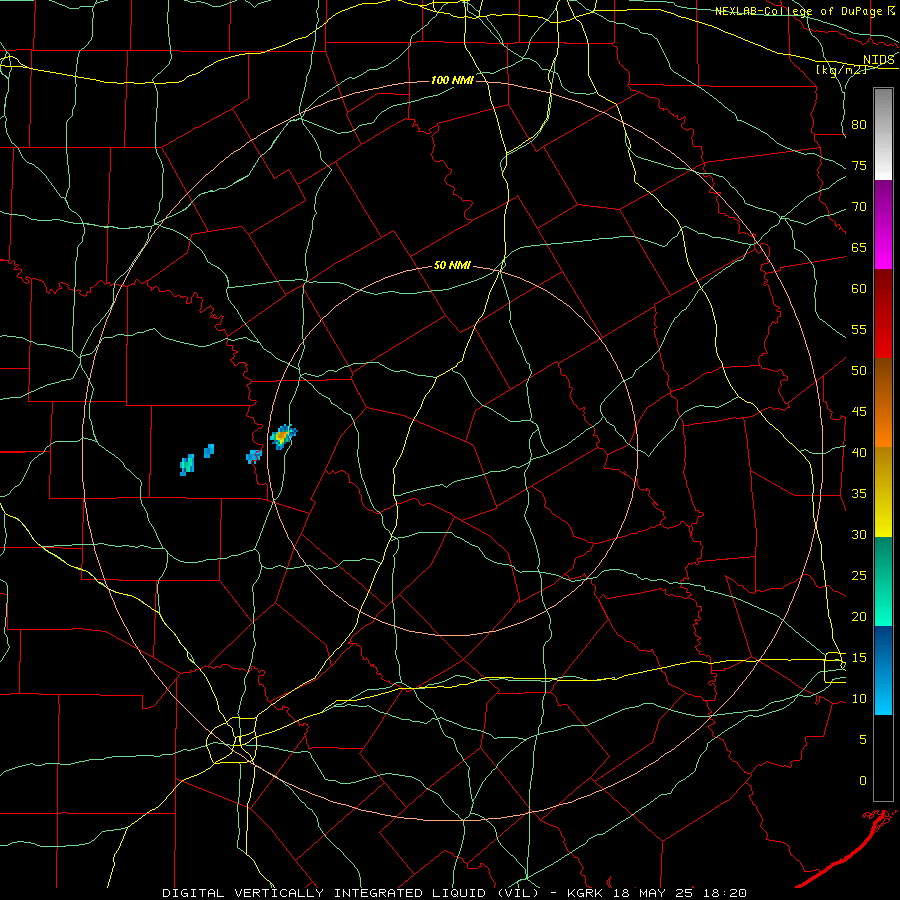Click the 40 value on the color scale
Screen dimensions: 900x900
[859, 453]
